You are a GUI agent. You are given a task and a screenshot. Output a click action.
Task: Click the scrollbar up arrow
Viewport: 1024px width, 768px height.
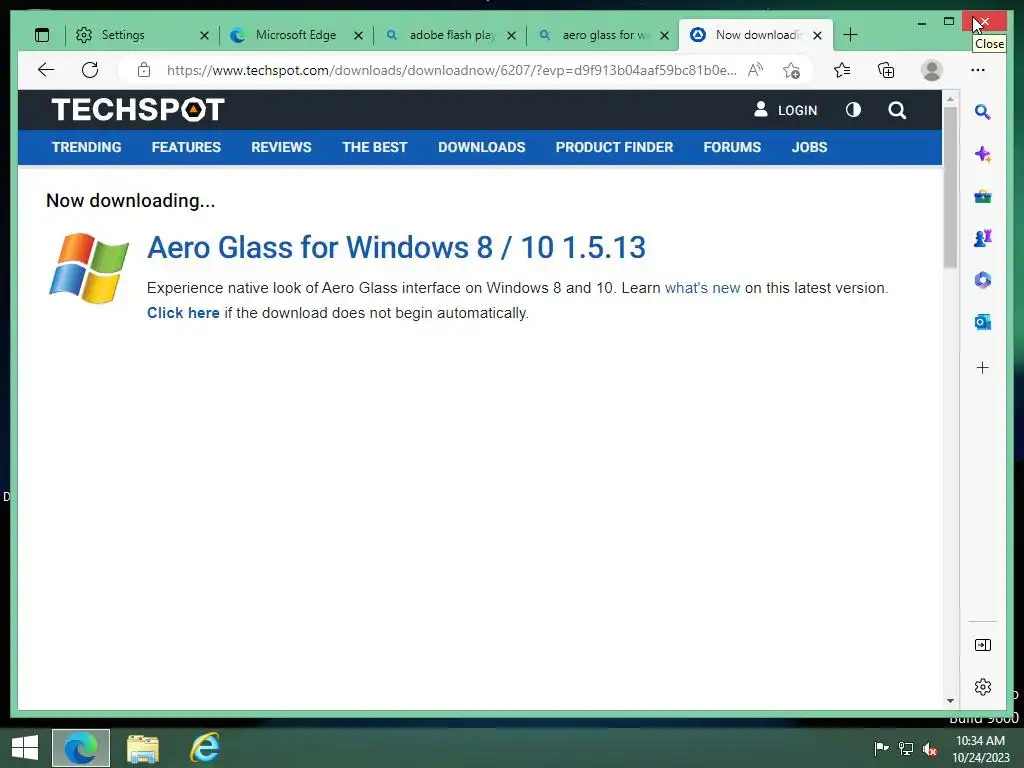pyautogui.click(x=950, y=99)
